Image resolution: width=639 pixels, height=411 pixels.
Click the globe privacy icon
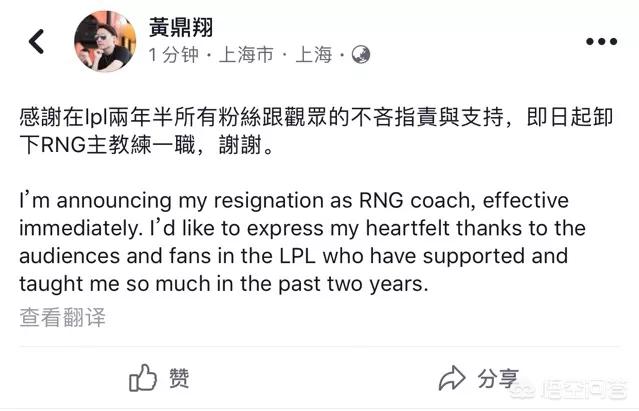click(361, 55)
